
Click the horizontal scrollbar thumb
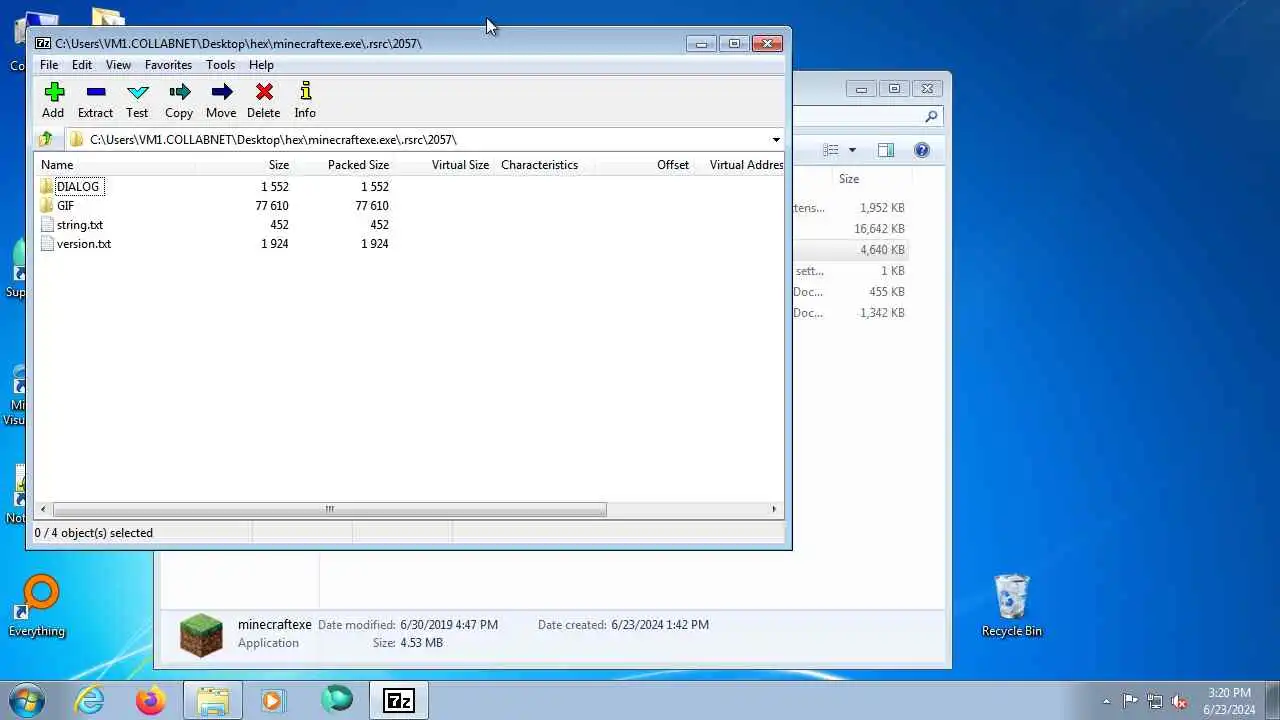point(329,509)
